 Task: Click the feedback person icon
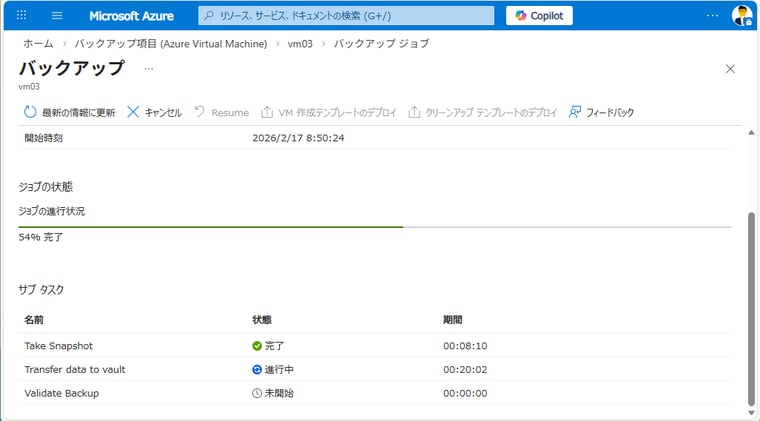pyautogui.click(x=575, y=112)
